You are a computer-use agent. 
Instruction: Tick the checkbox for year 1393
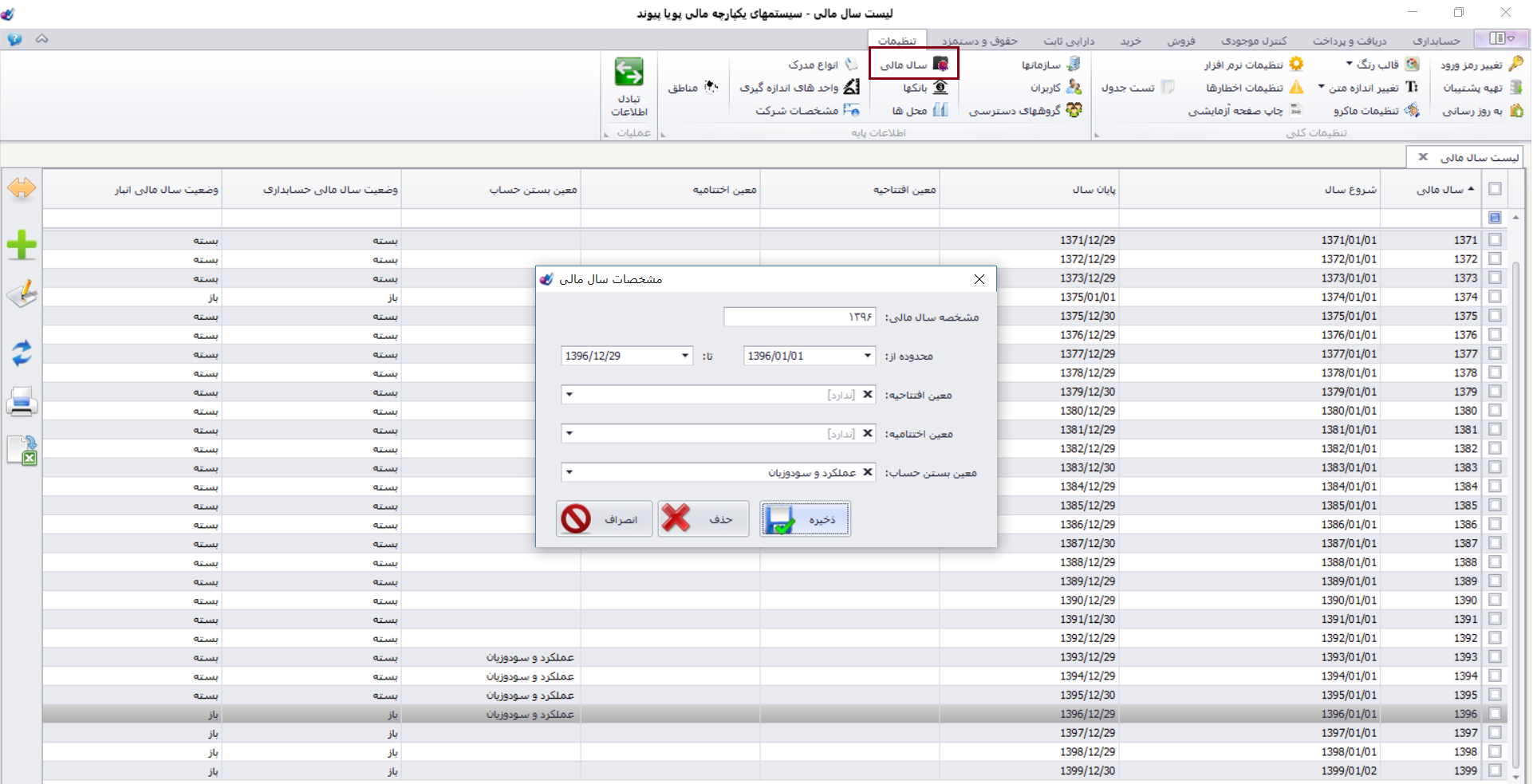tap(1495, 657)
